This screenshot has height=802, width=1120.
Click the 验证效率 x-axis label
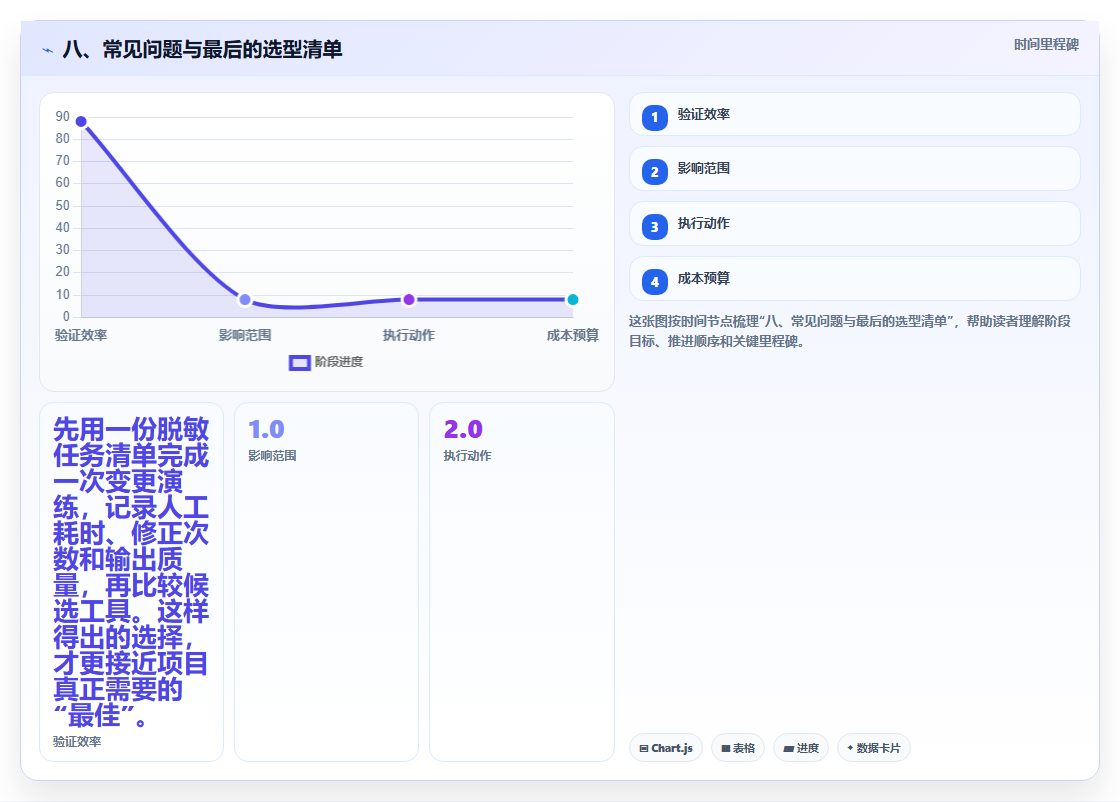coord(81,335)
